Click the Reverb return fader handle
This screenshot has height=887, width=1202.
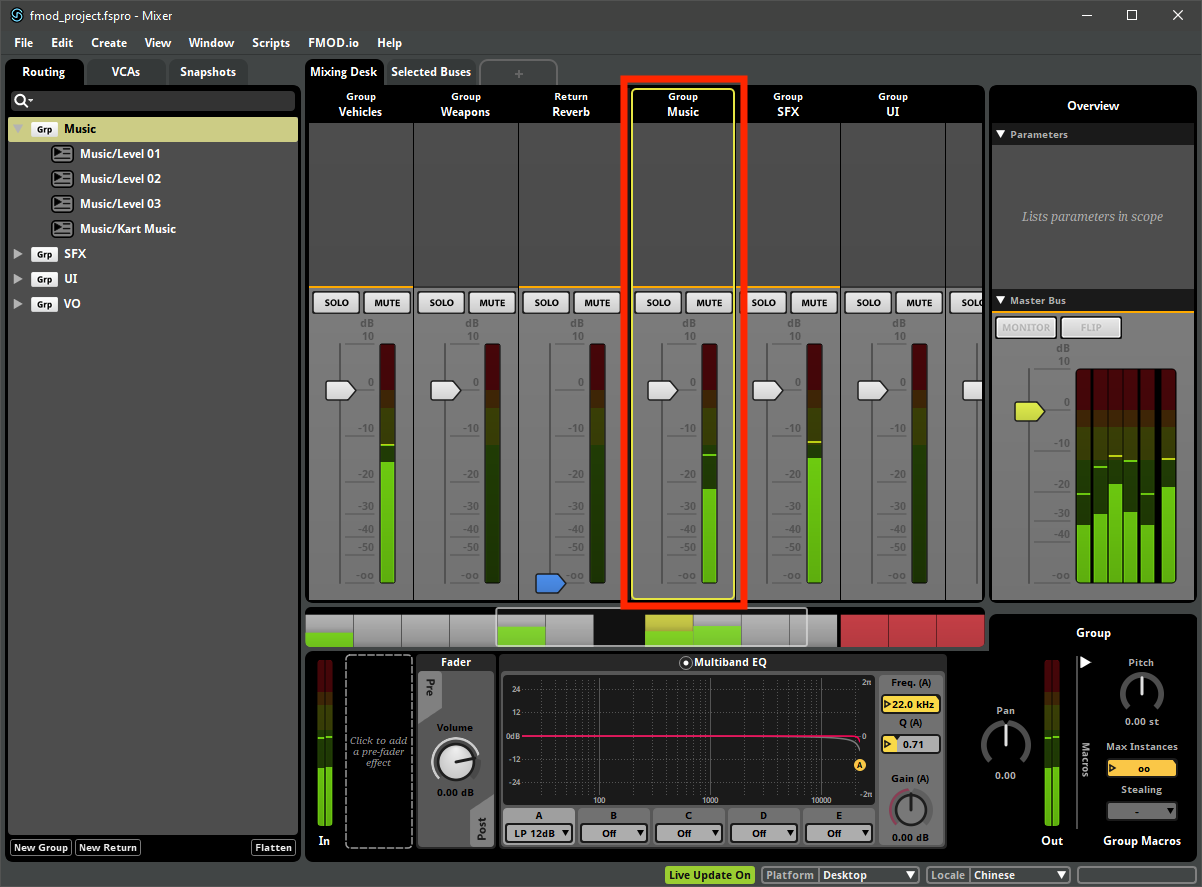(x=551, y=583)
